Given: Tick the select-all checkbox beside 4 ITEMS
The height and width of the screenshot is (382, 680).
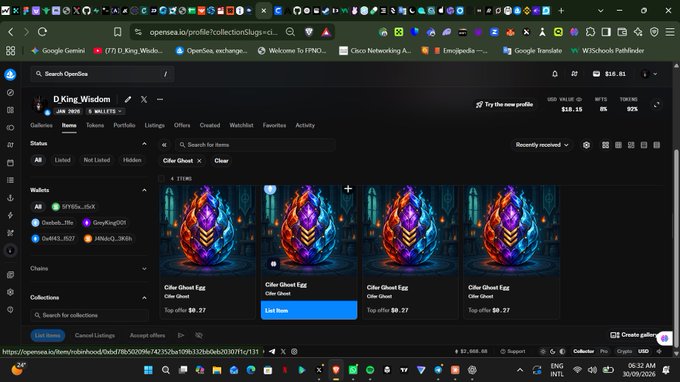Looking at the screenshot, I should [161, 179].
